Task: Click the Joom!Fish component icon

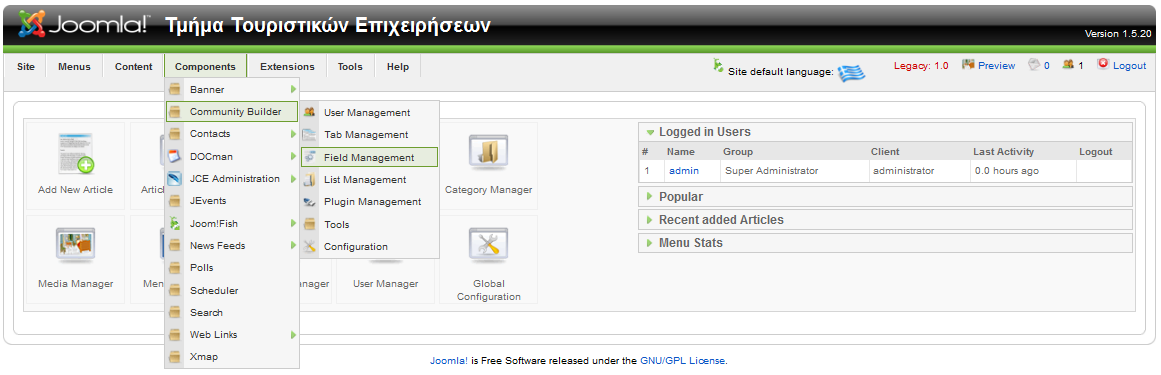Action: (x=175, y=223)
